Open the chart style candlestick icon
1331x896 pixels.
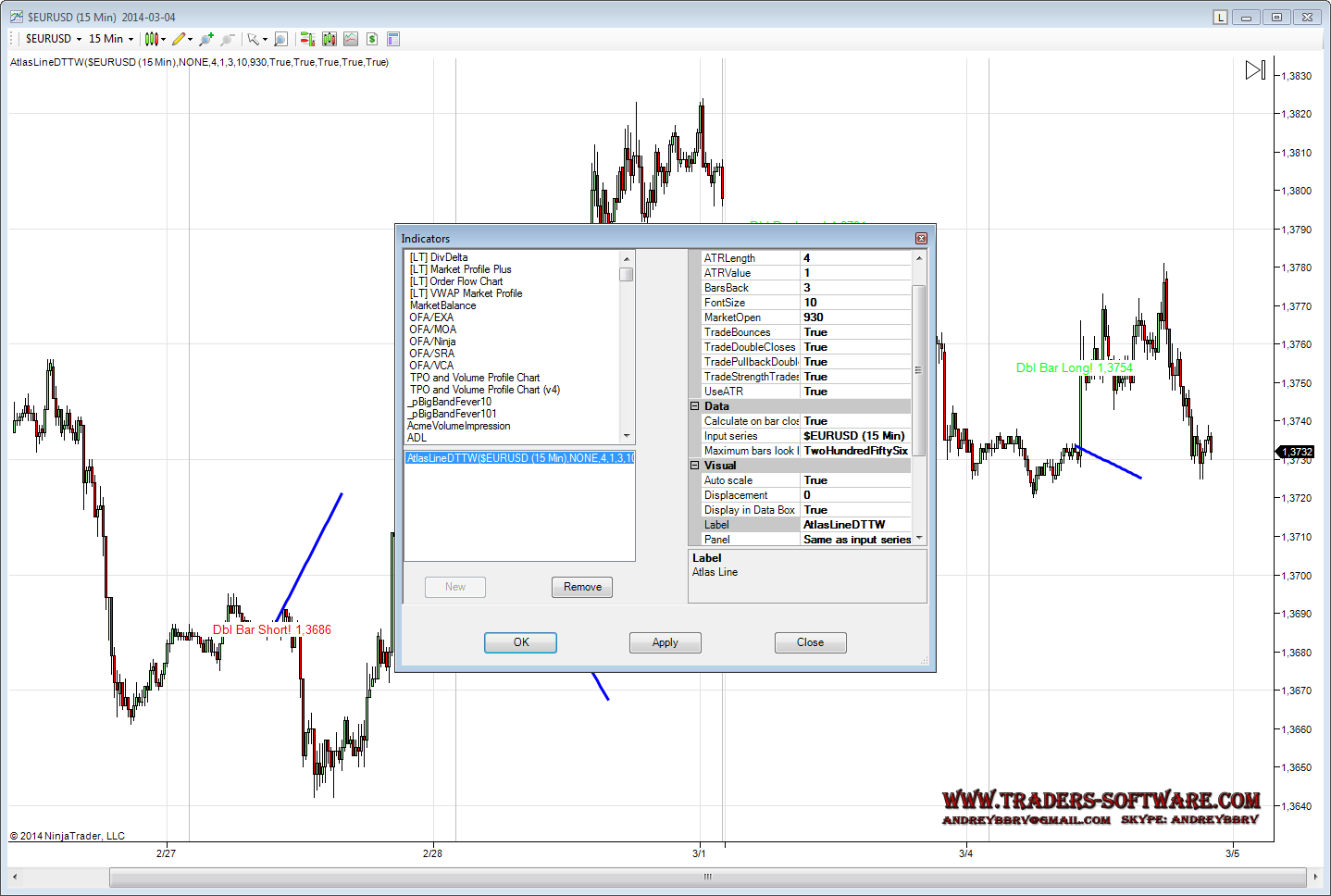tap(151, 39)
